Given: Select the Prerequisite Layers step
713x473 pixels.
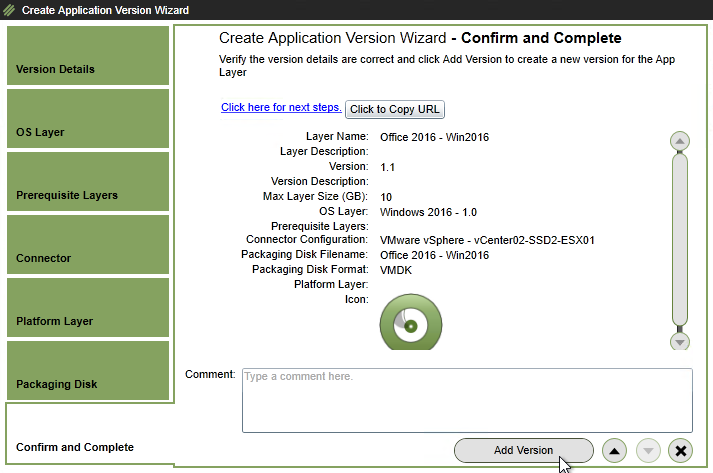Looking at the screenshot, I should (x=88, y=181).
